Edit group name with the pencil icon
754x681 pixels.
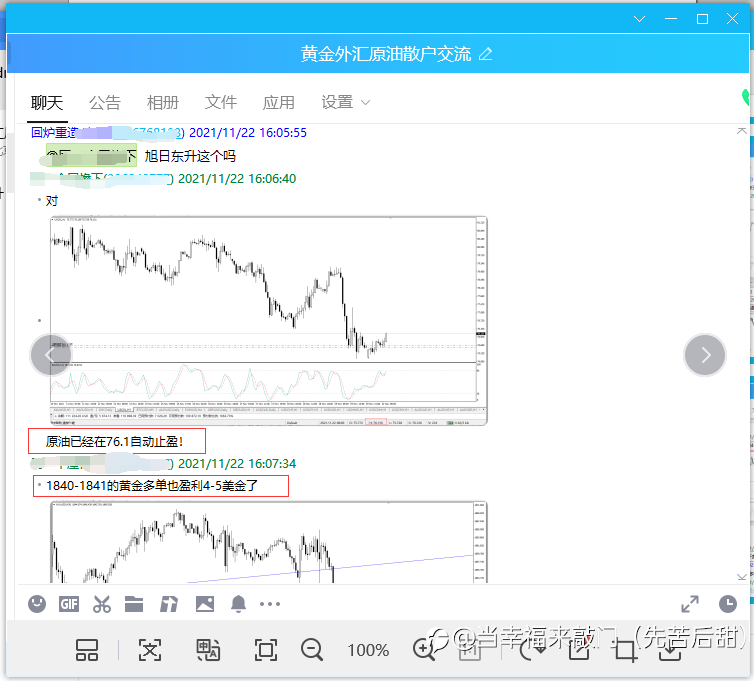[x=486, y=54]
